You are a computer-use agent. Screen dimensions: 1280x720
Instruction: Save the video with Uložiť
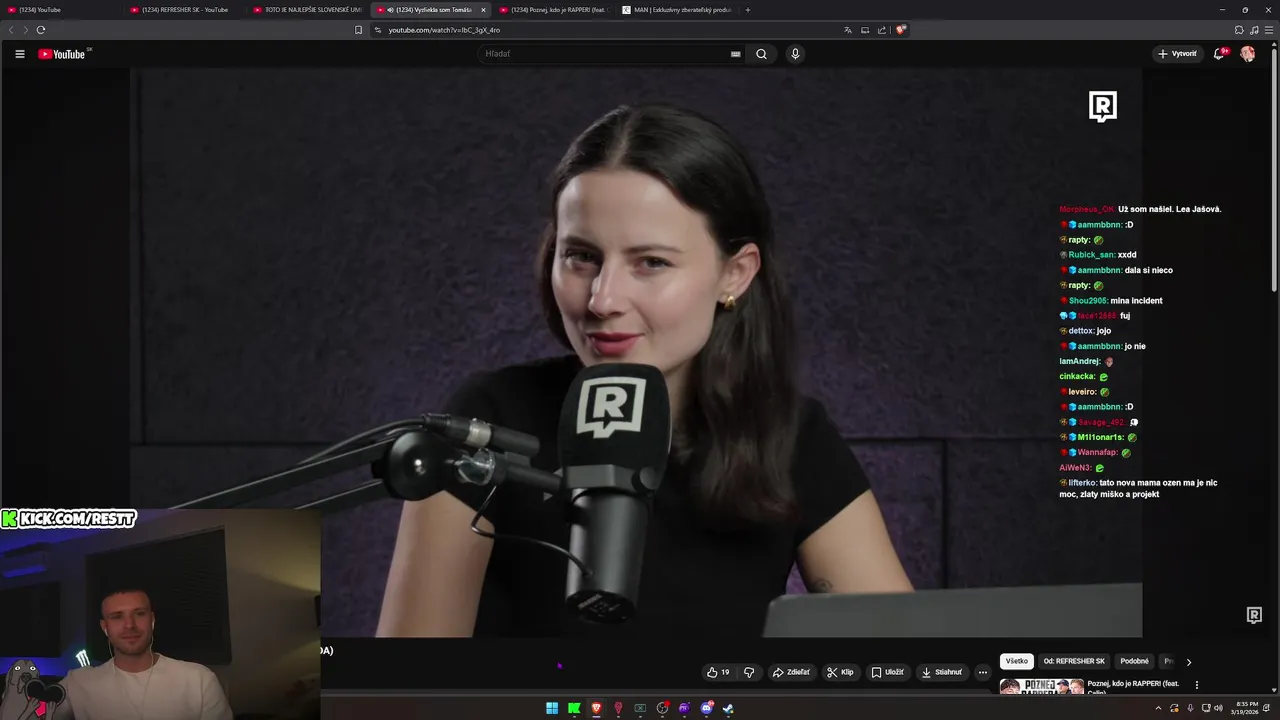[x=887, y=672]
